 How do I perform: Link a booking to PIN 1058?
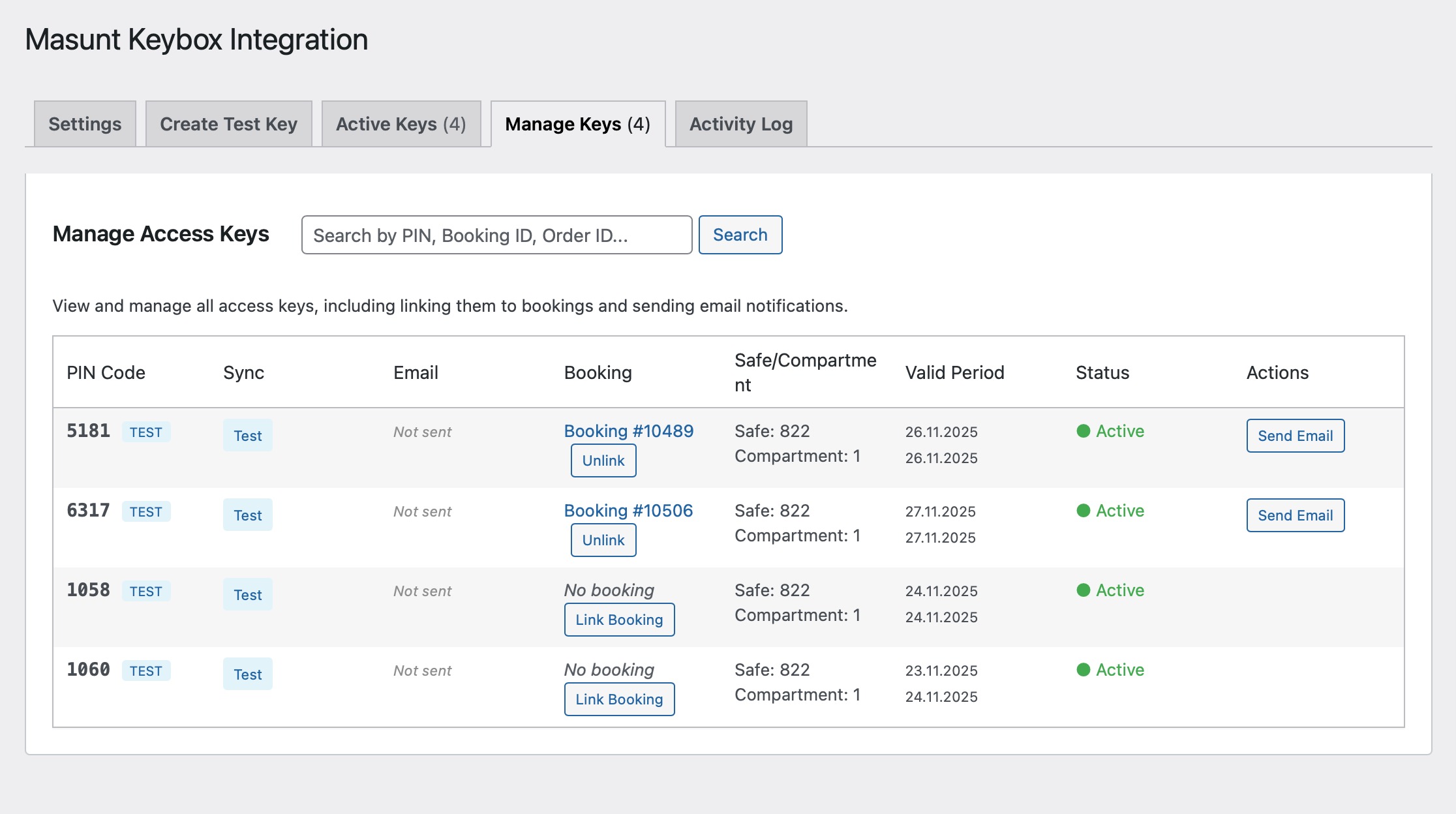618,620
